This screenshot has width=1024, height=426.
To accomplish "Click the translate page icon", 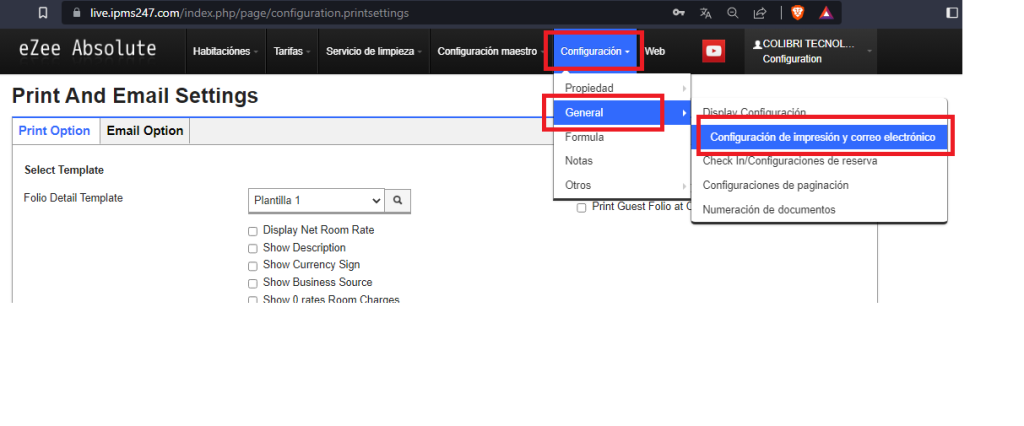I will click(705, 12).
